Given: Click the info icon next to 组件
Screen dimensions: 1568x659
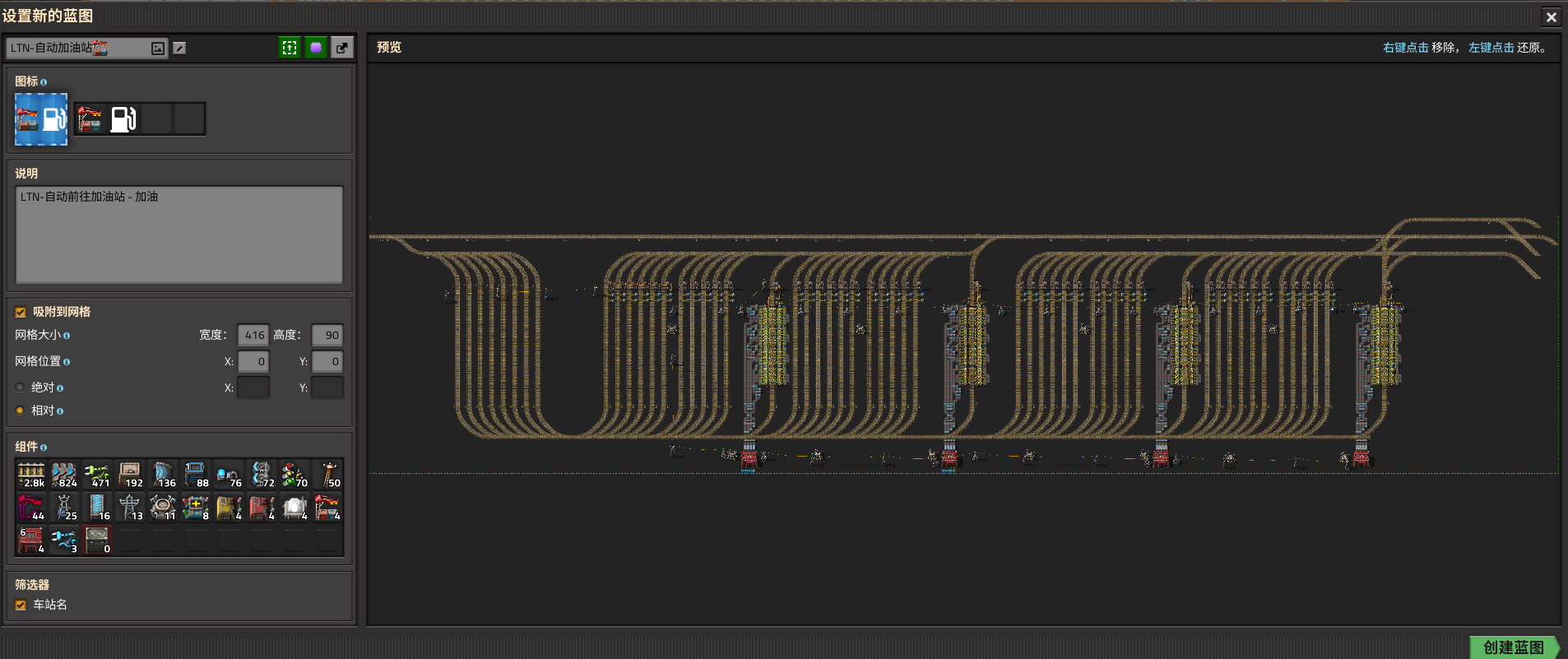Looking at the screenshot, I should (44, 448).
